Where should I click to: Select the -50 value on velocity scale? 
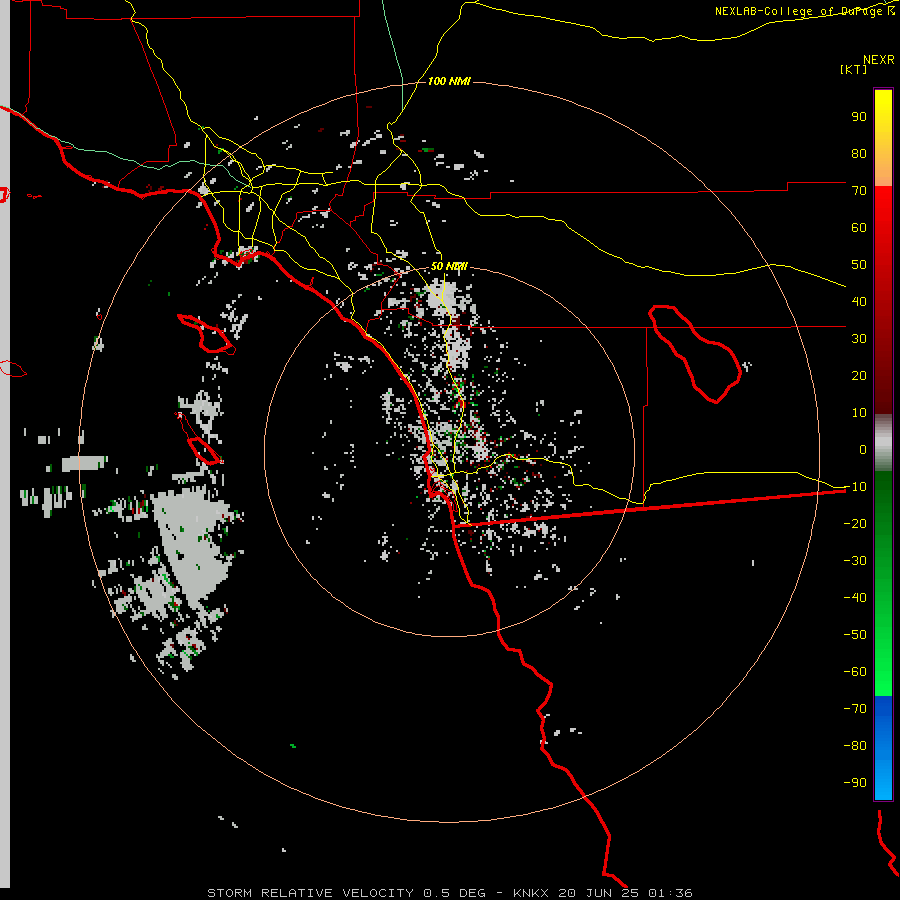coord(855,635)
